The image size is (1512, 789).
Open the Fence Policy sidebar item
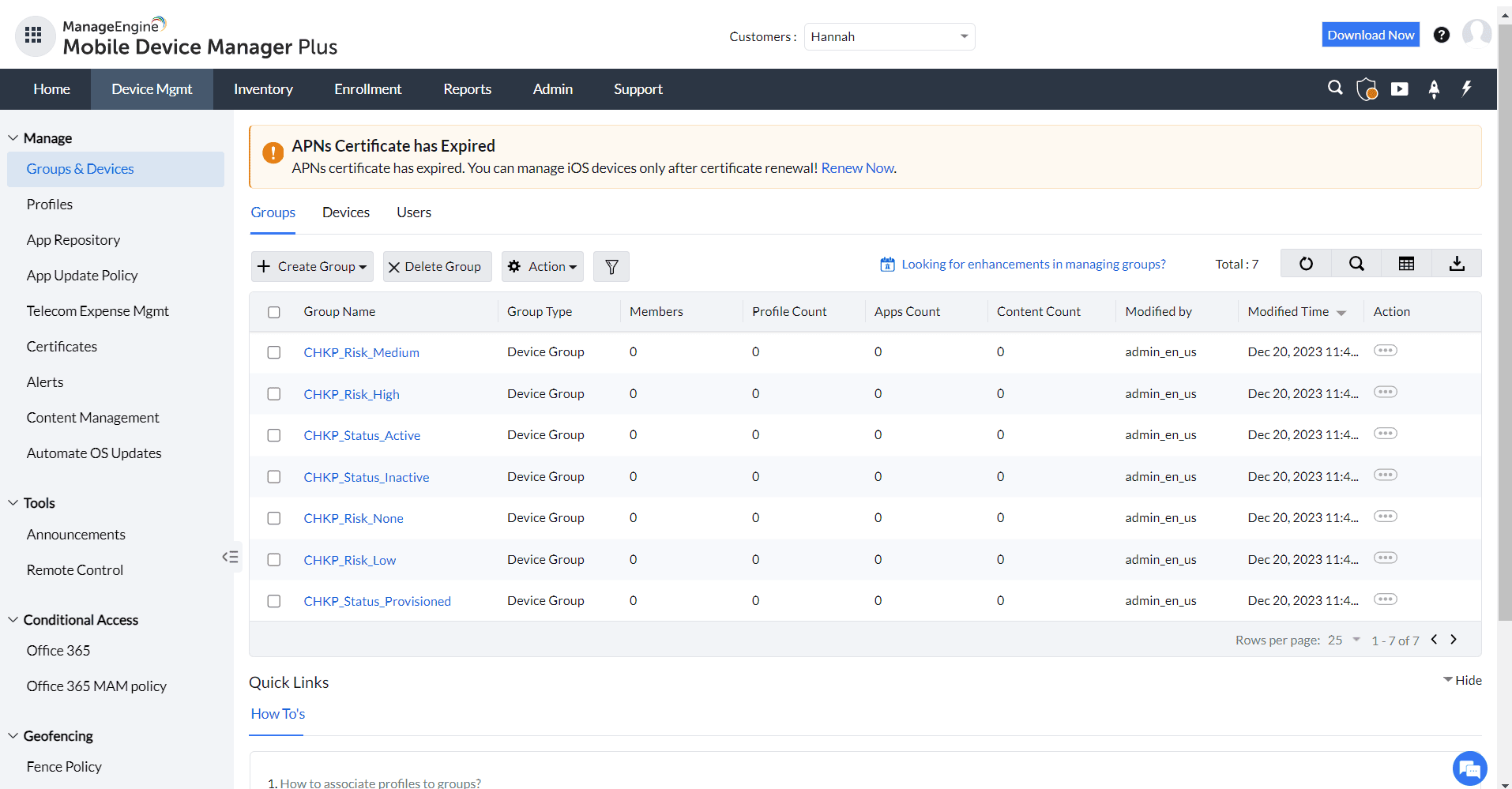(64, 766)
